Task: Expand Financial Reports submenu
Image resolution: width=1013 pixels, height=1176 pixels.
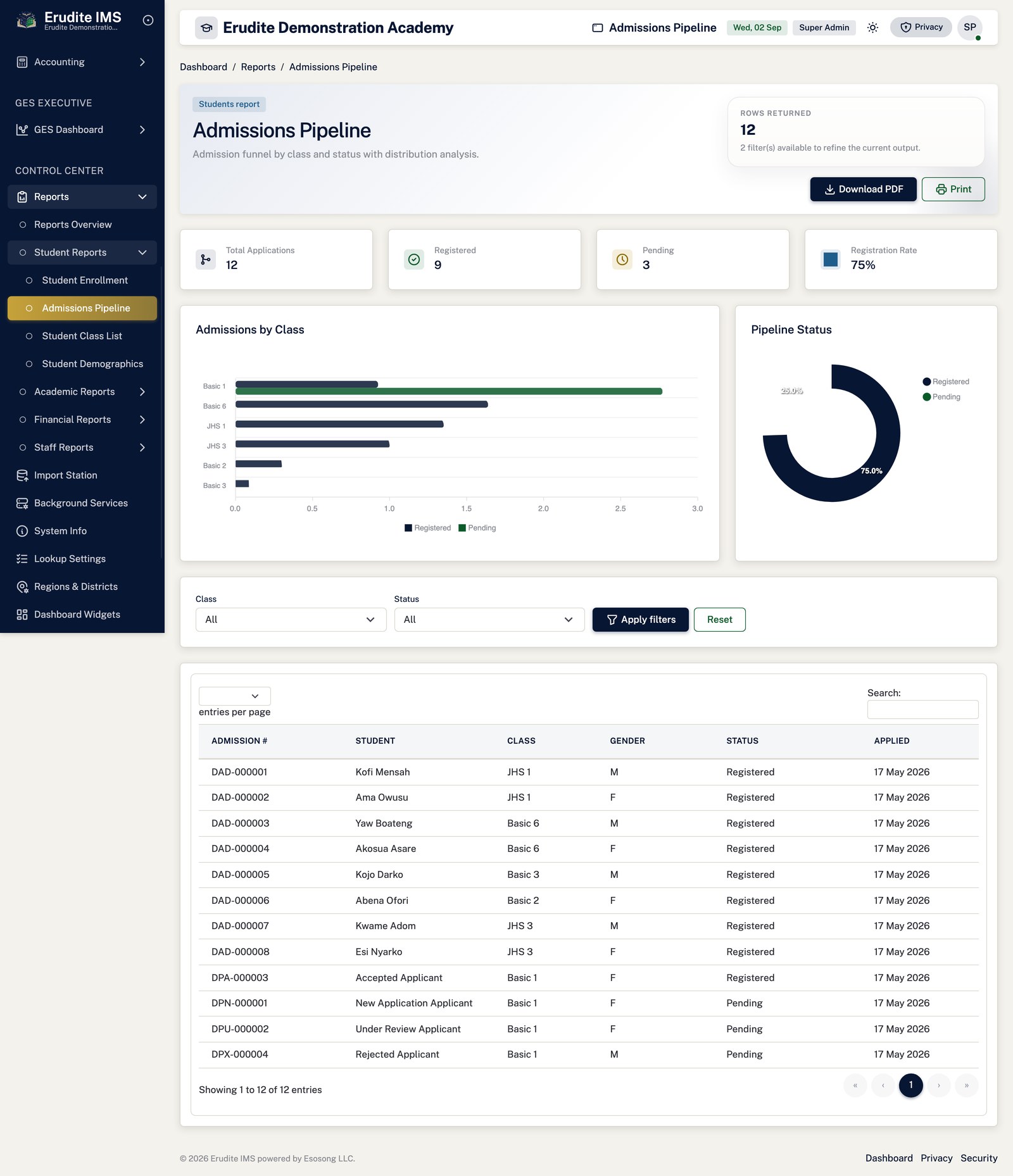Action: point(82,420)
